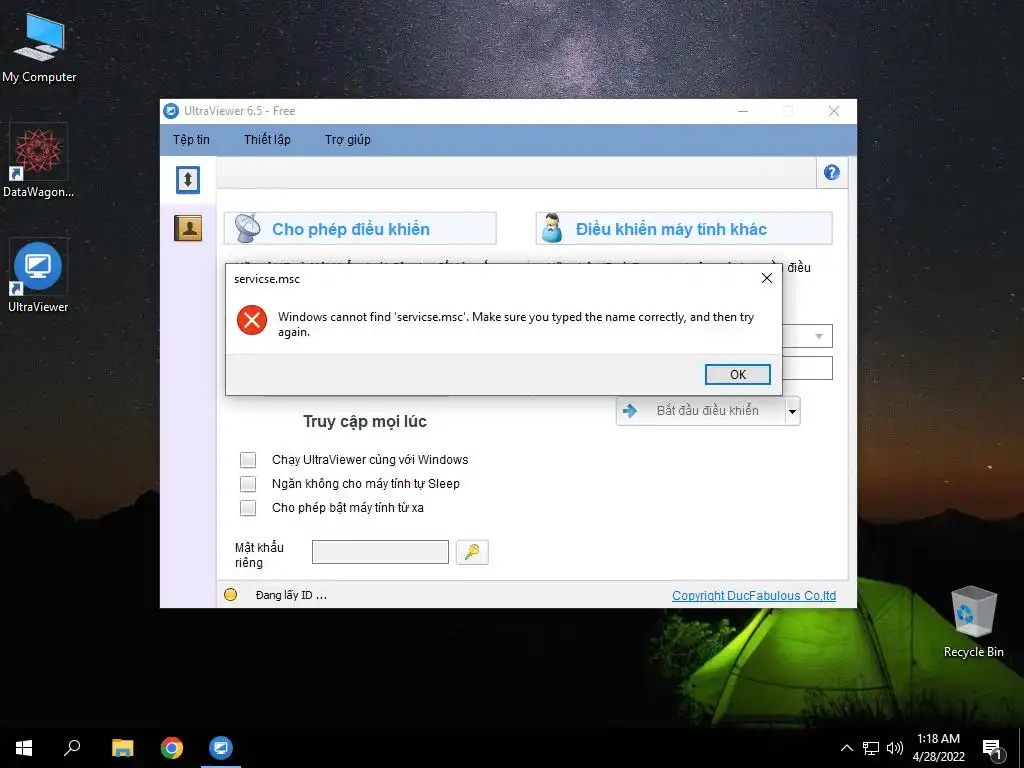
Task: Open File Explorer from the taskbar
Action: click(122, 748)
